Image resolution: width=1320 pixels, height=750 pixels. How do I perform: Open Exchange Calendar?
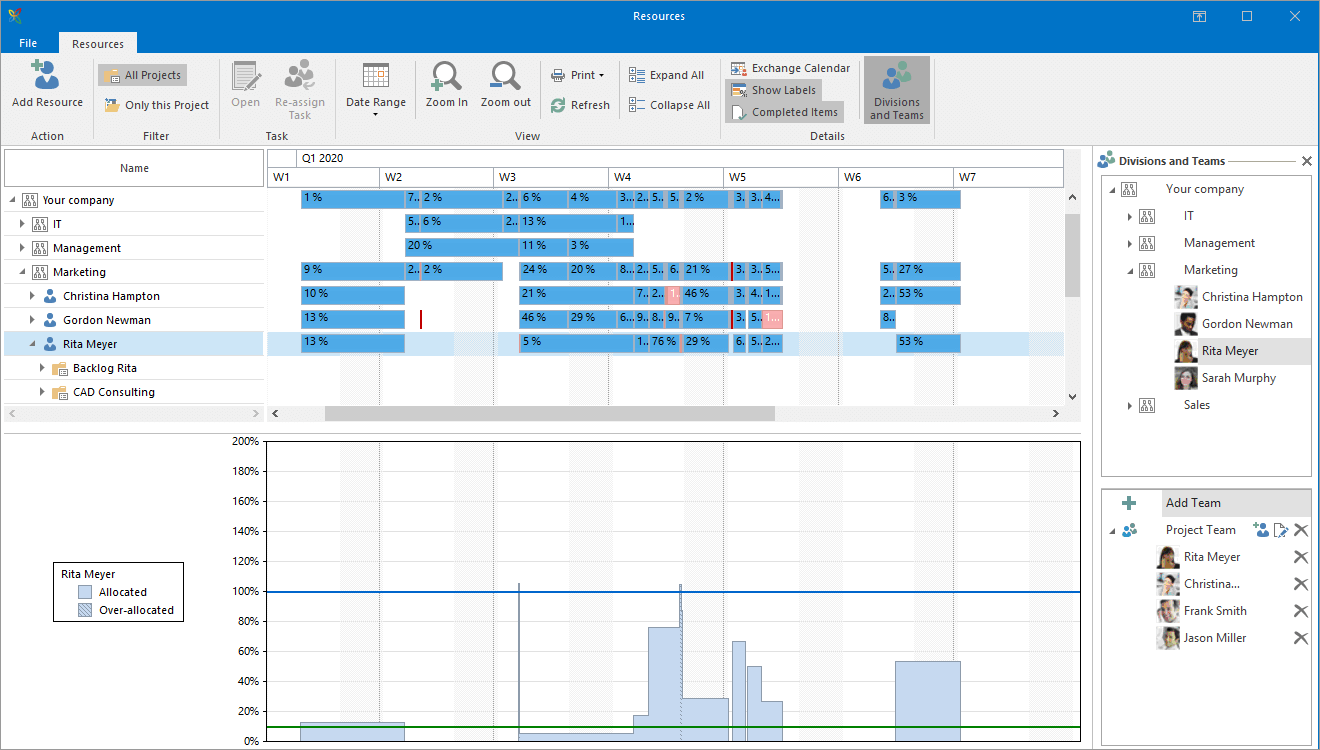[790, 68]
